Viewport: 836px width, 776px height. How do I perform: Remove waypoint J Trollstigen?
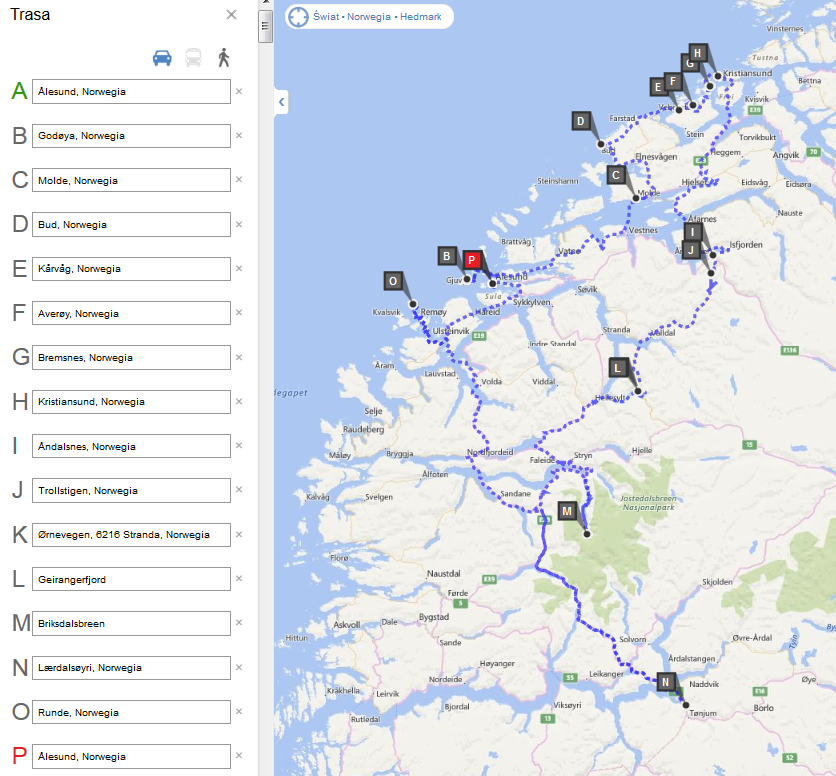click(x=239, y=490)
